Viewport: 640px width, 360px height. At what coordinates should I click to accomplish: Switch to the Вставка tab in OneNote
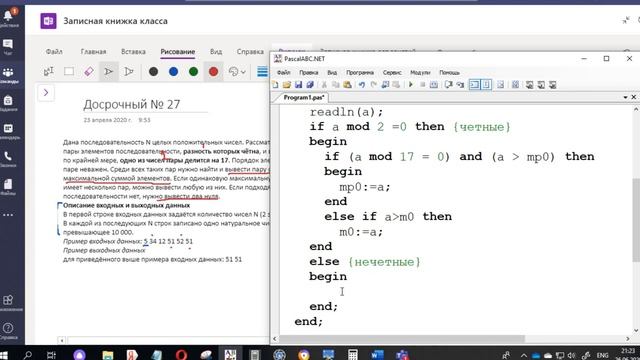click(133, 51)
